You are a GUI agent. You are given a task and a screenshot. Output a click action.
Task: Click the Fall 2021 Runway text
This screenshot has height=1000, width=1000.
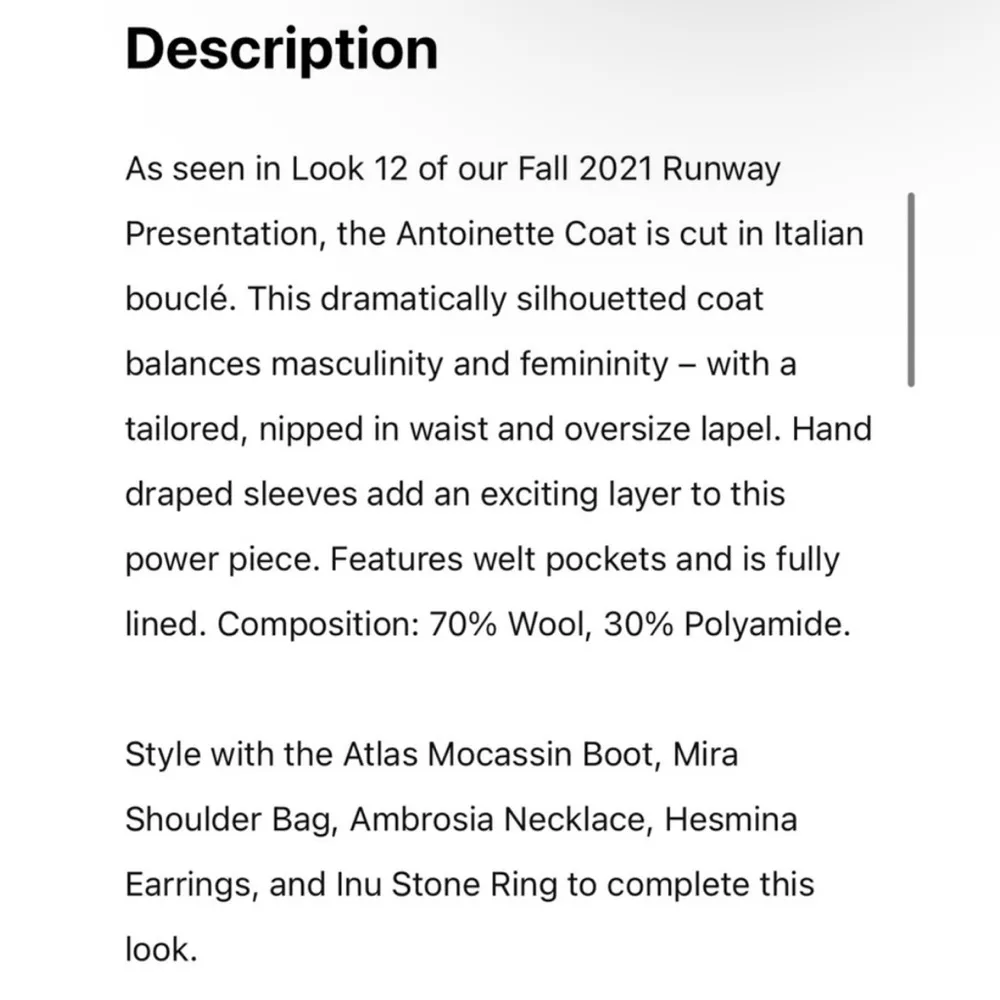(x=648, y=169)
